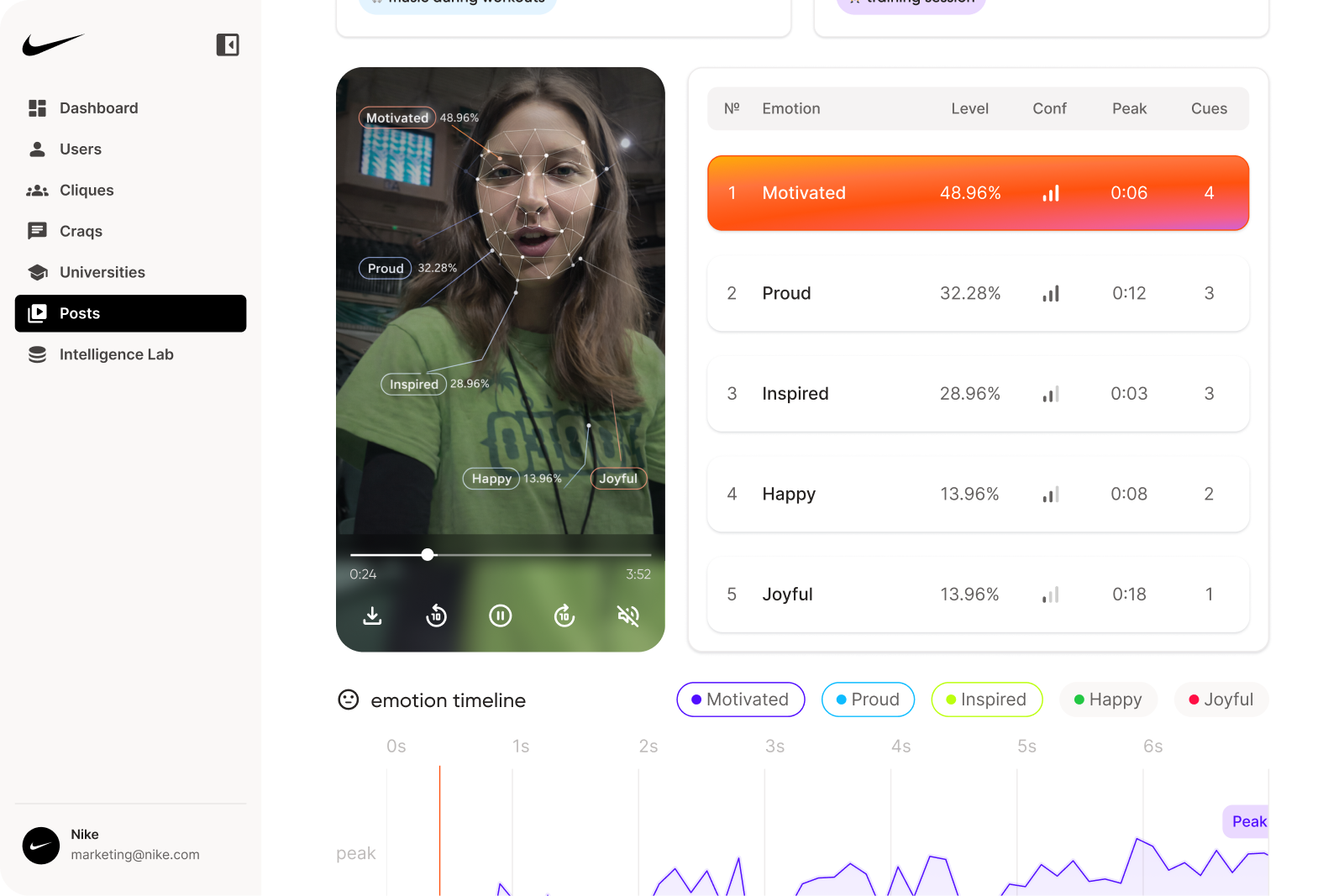
Task: Navigate to Craqs
Action: (x=130, y=231)
